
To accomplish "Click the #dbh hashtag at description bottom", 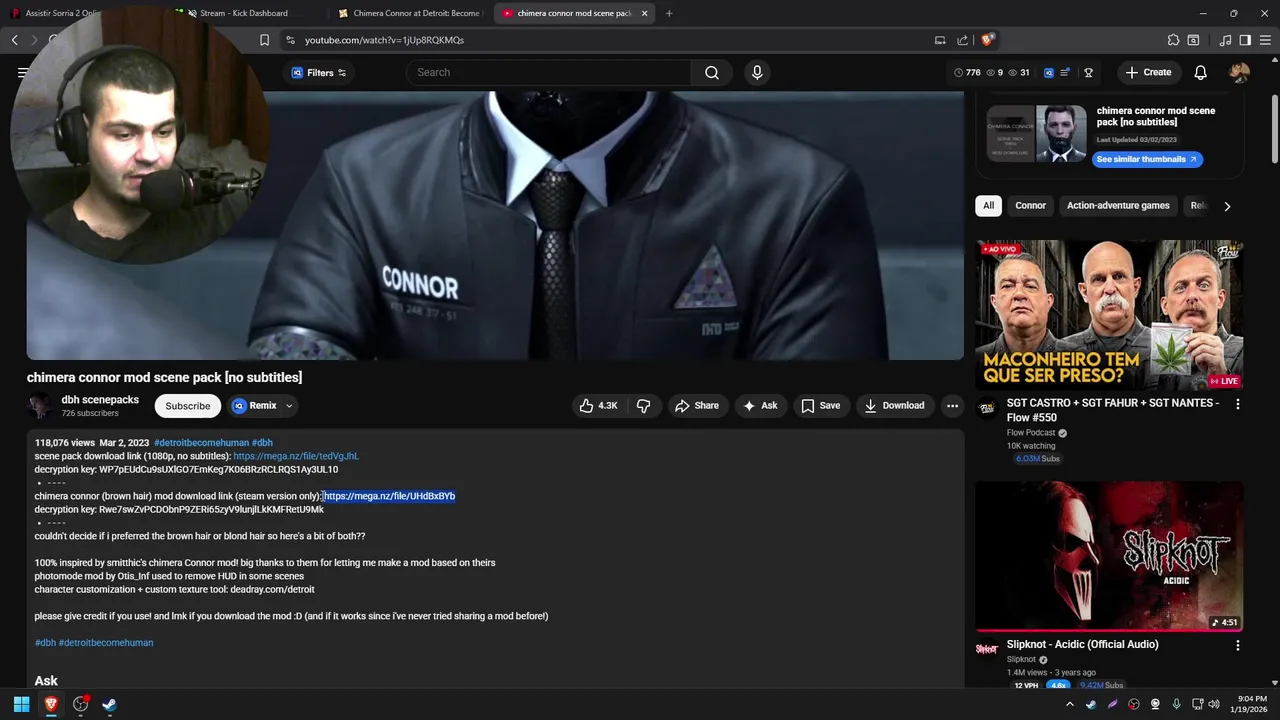I will point(45,643).
